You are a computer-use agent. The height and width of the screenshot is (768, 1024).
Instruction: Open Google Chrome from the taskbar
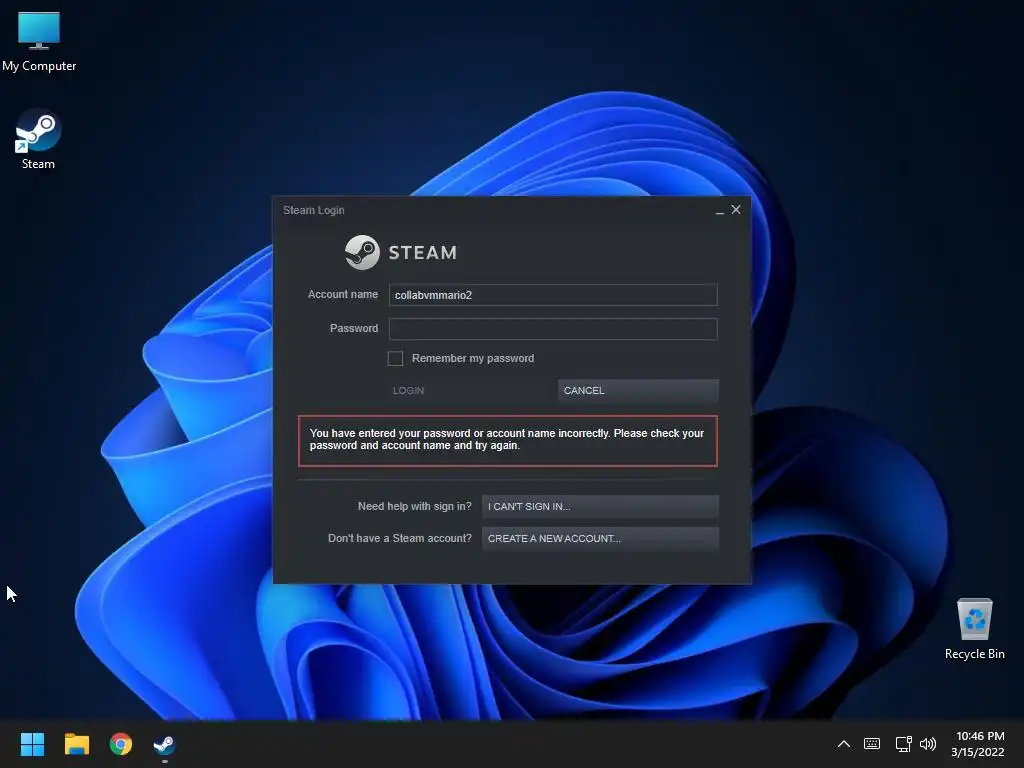coord(121,744)
